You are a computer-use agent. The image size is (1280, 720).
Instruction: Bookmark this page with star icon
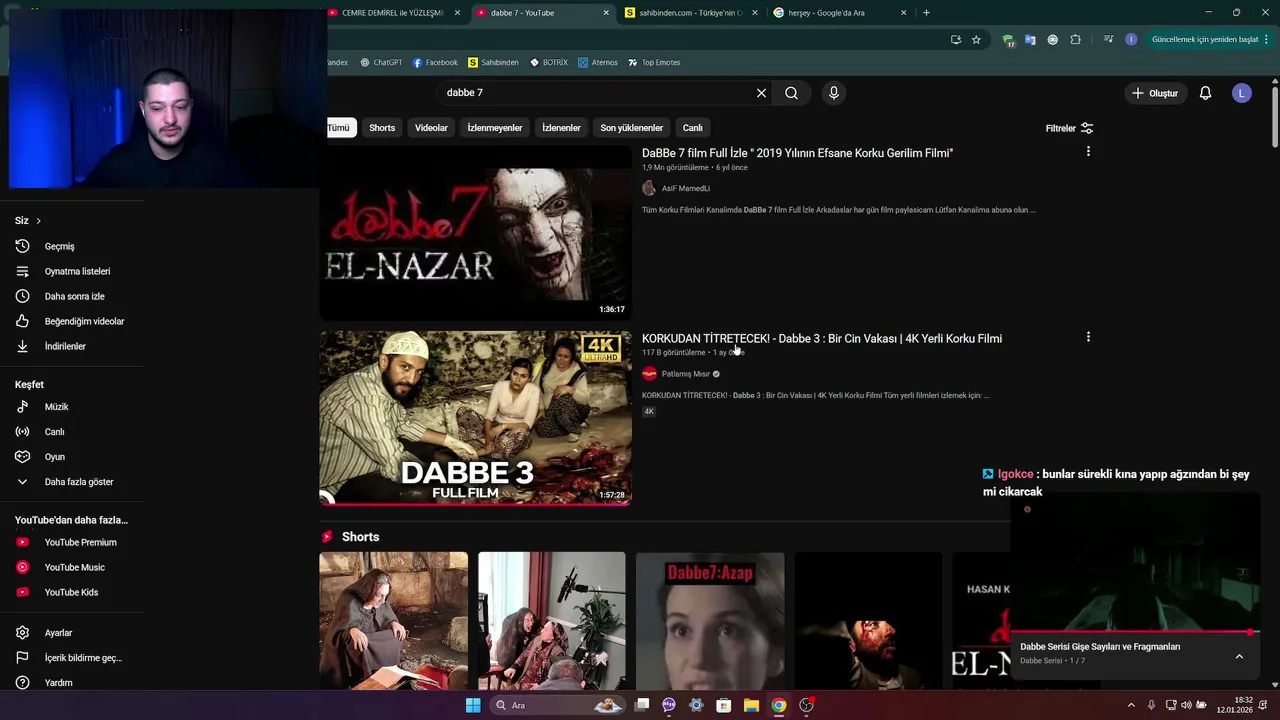(976, 40)
